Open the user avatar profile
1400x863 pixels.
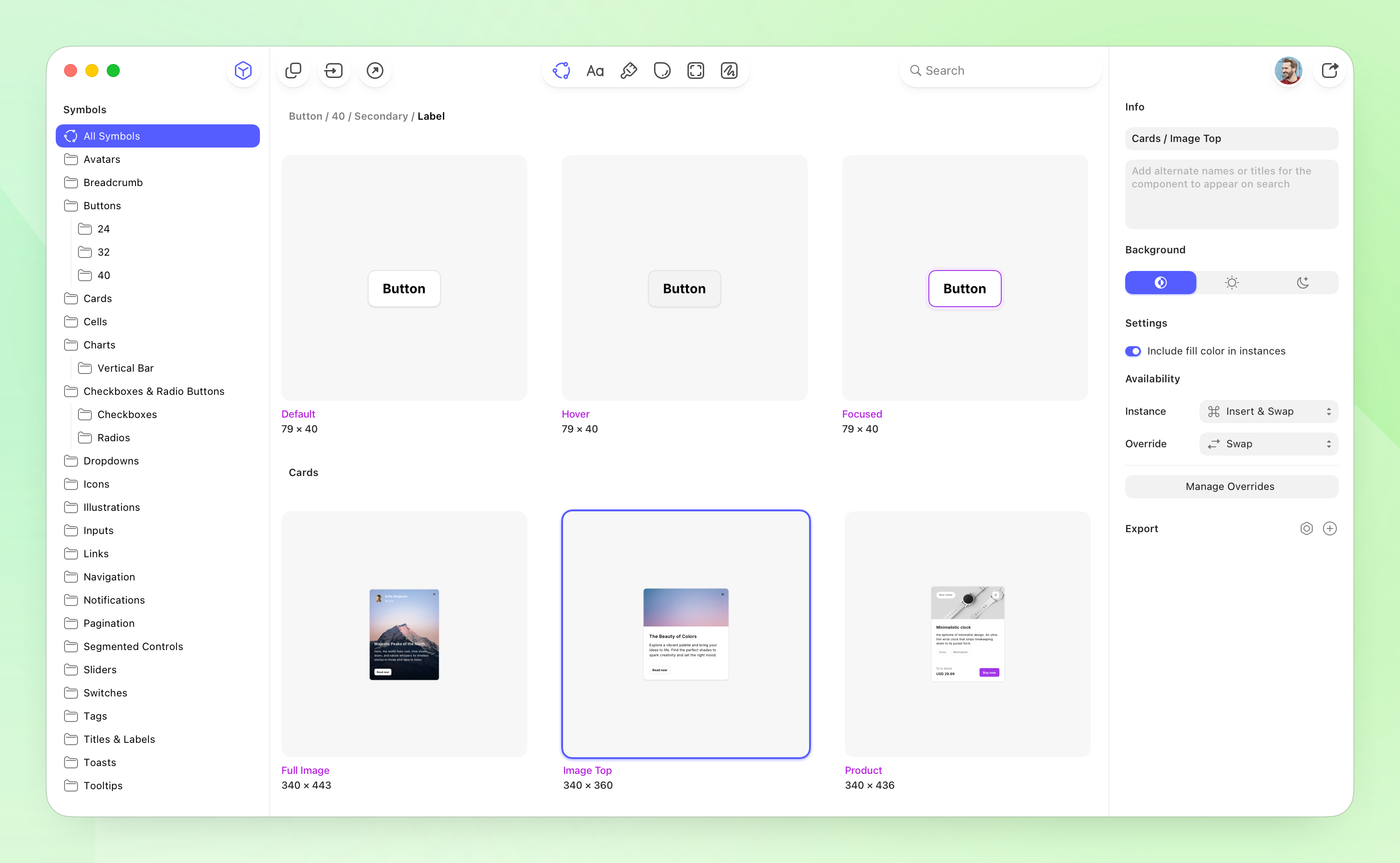pyautogui.click(x=1289, y=70)
